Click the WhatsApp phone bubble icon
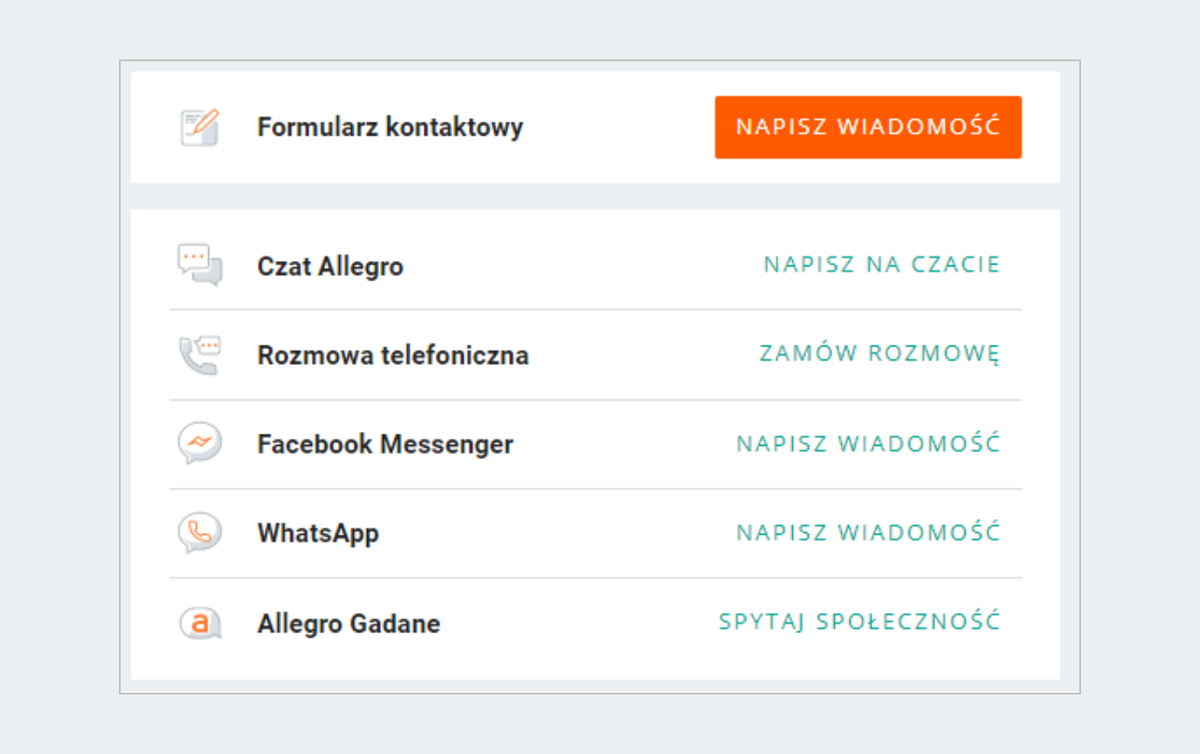This screenshot has width=1200, height=754. tap(200, 532)
